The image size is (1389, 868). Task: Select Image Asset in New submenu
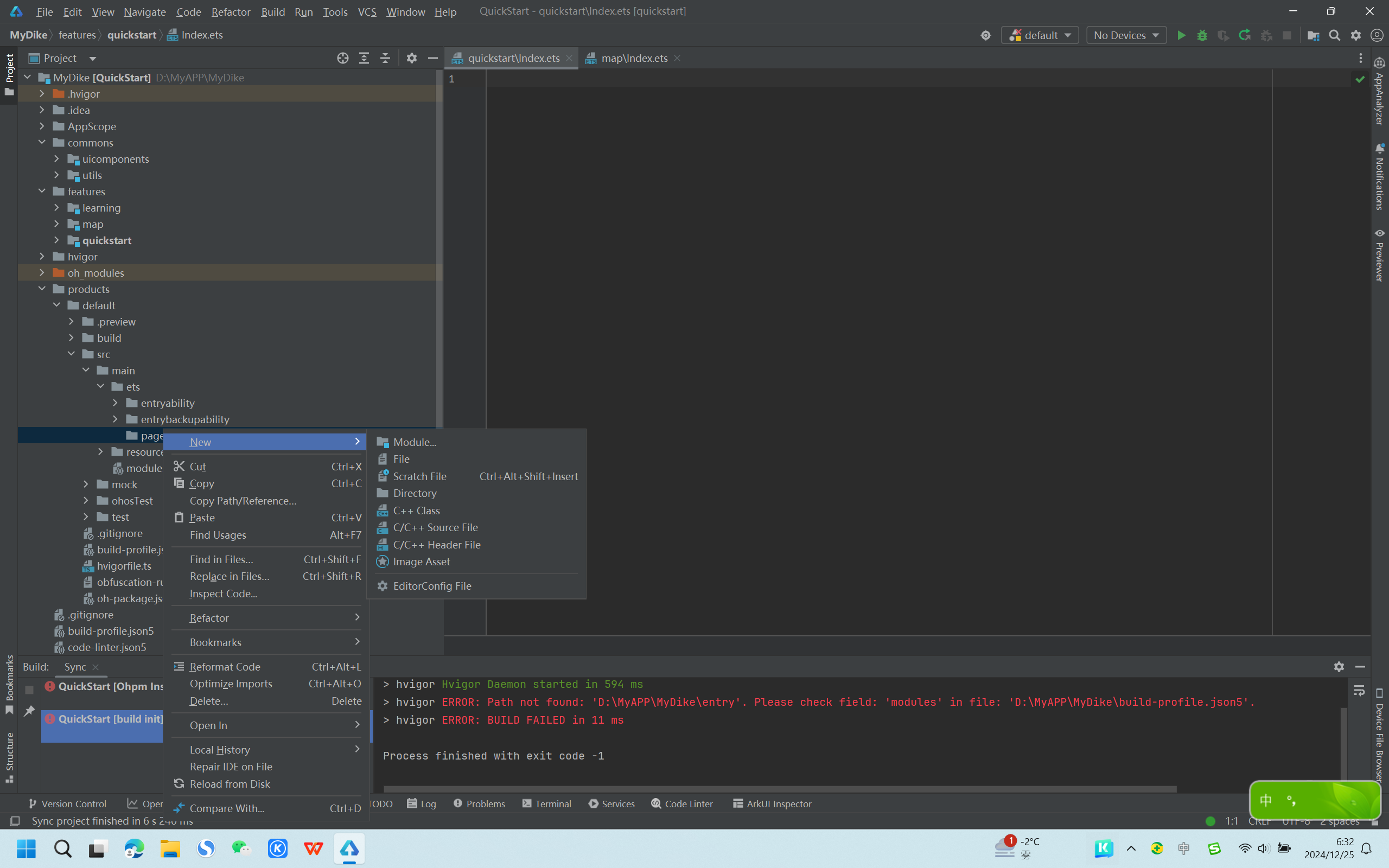tap(476, 561)
